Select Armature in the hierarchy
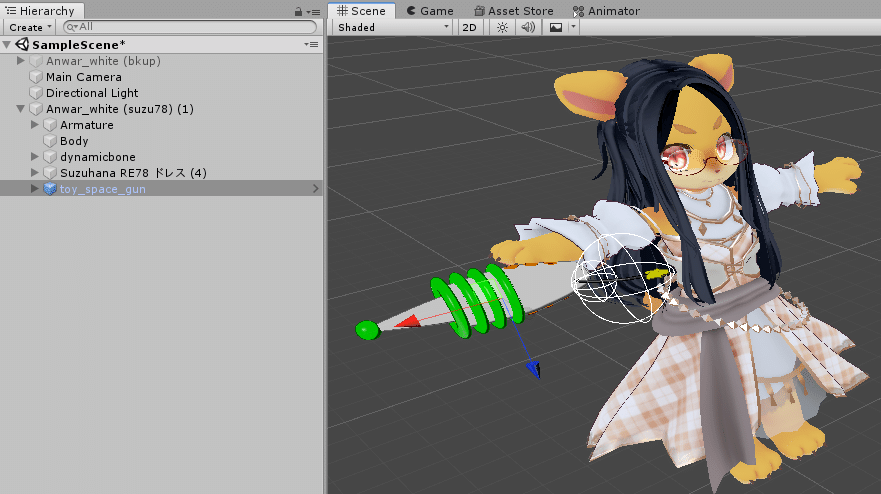Image resolution: width=881 pixels, height=494 pixels. (x=87, y=125)
